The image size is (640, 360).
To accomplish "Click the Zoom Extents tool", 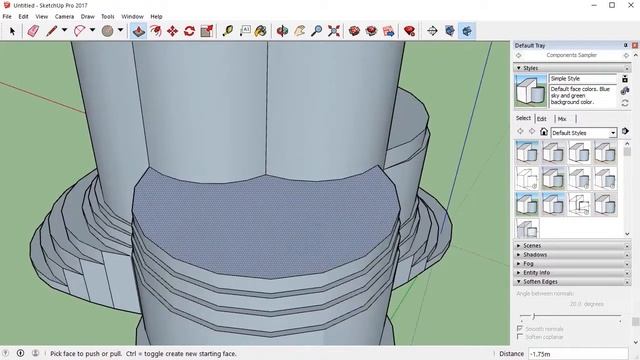I will pos(334,31).
